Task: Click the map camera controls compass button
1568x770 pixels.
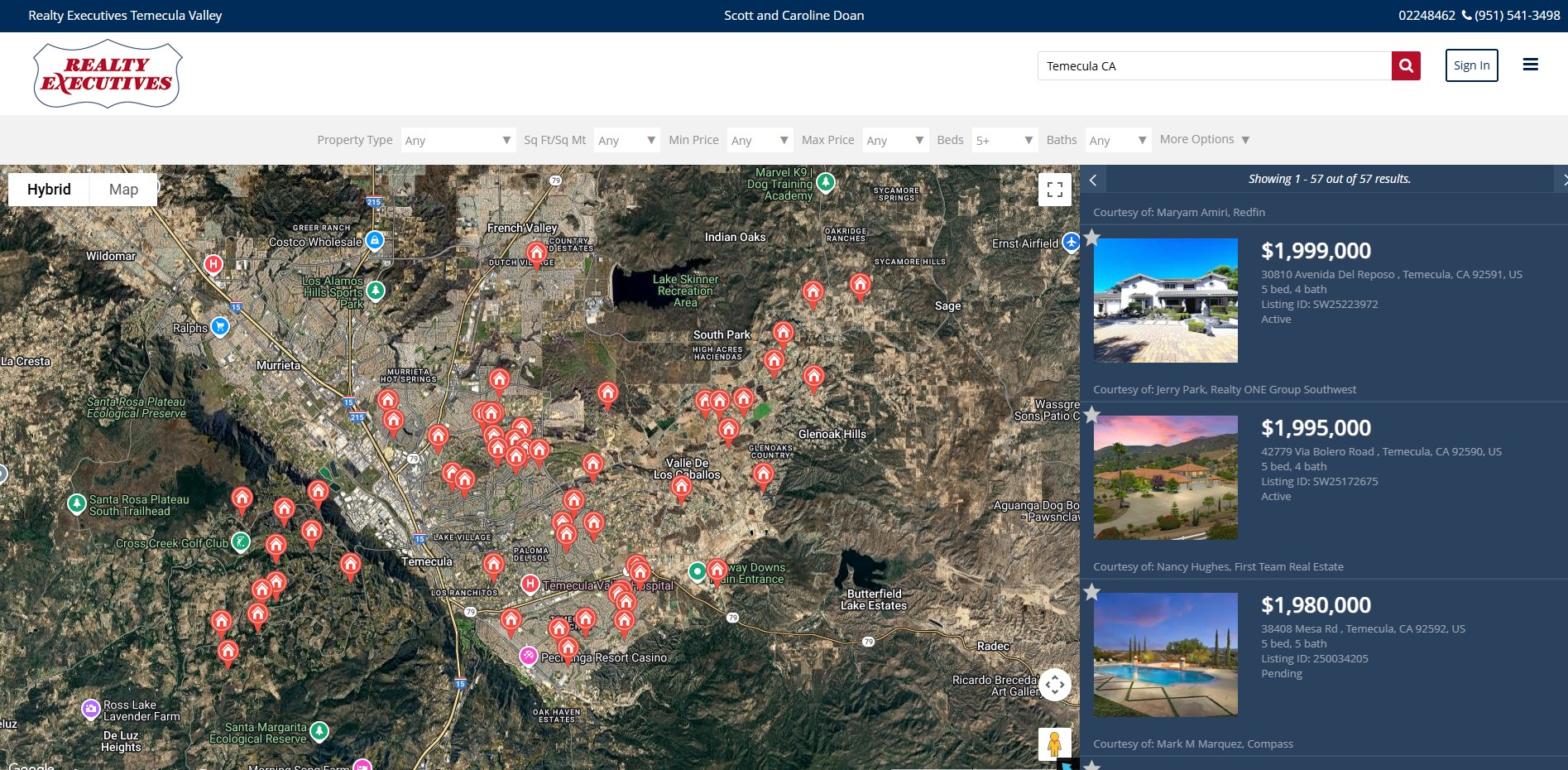Action: (1054, 685)
